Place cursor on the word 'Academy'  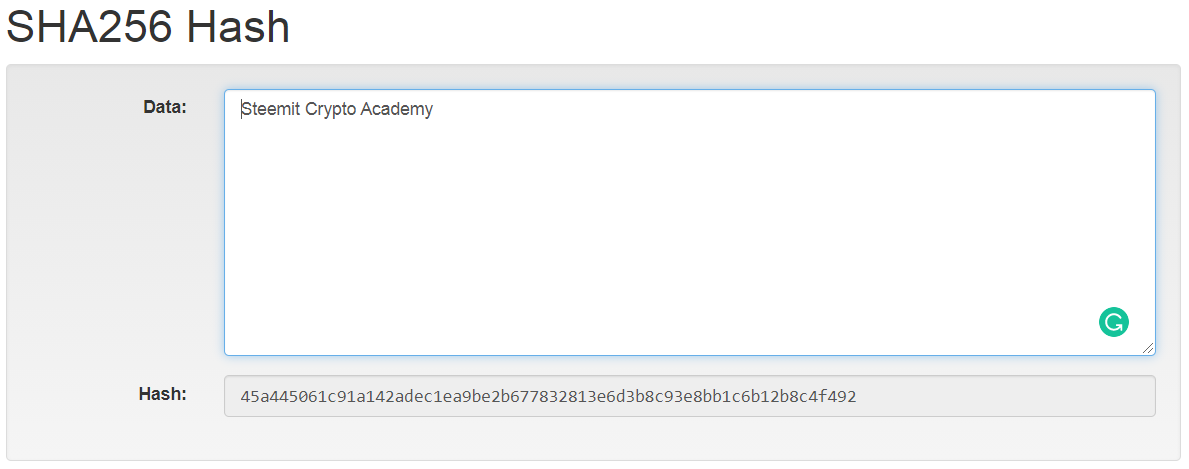[397, 110]
